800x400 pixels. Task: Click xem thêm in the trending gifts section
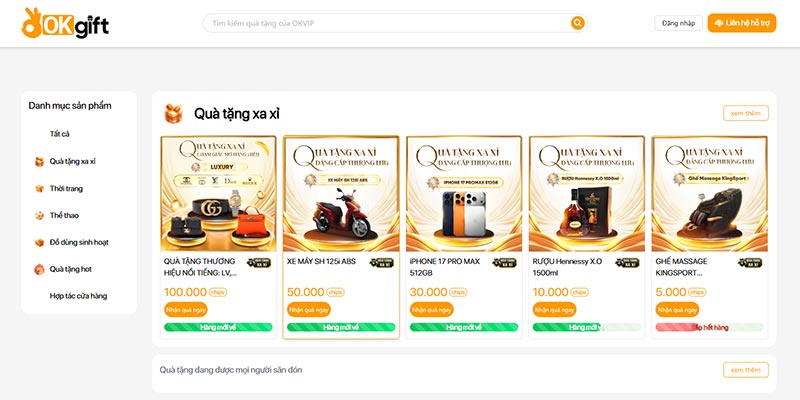(745, 370)
